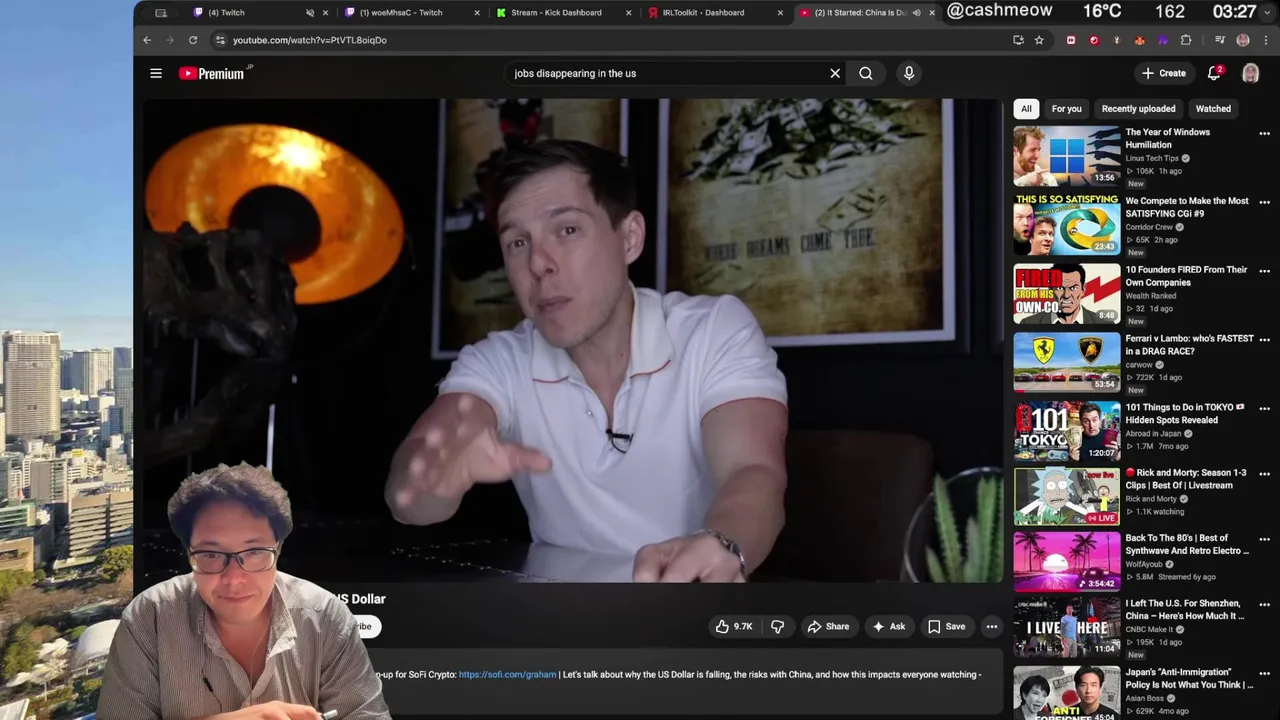Open options for Ferrari v Lambo video
Image resolution: width=1280 pixels, height=720 pixels.
1264,340
